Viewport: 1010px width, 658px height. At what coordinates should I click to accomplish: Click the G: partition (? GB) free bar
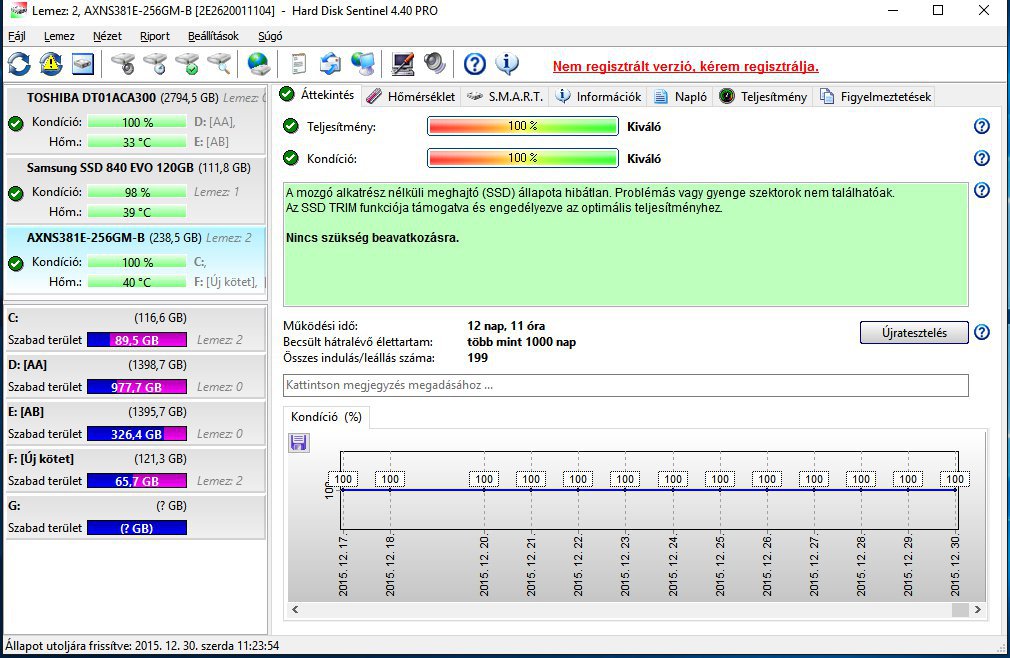tap(137, 528)
